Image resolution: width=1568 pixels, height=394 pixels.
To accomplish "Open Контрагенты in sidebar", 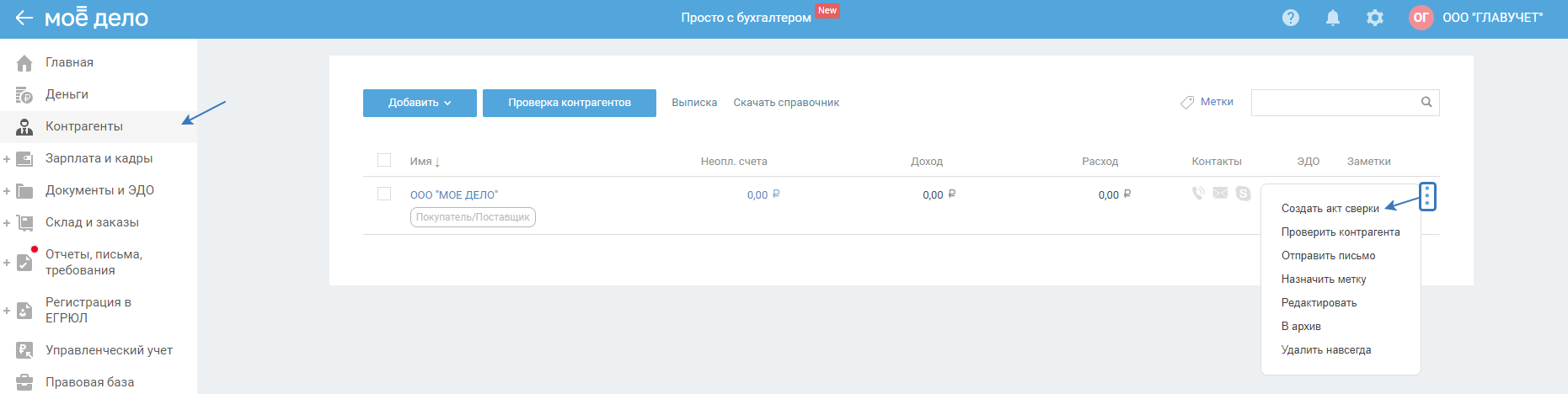I will [x=84, y=126].
